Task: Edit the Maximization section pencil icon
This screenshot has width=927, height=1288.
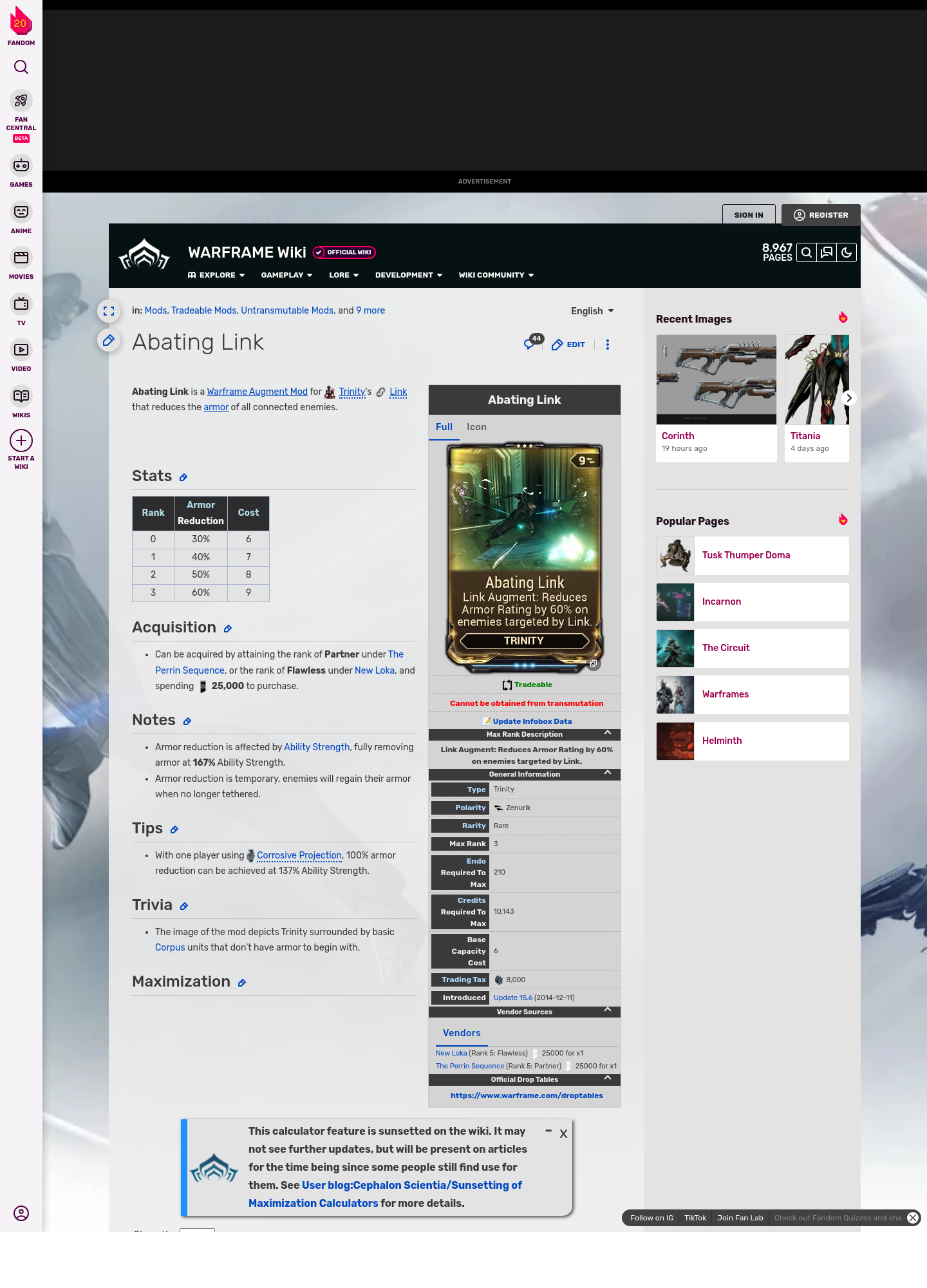Action: pos(242,983)
